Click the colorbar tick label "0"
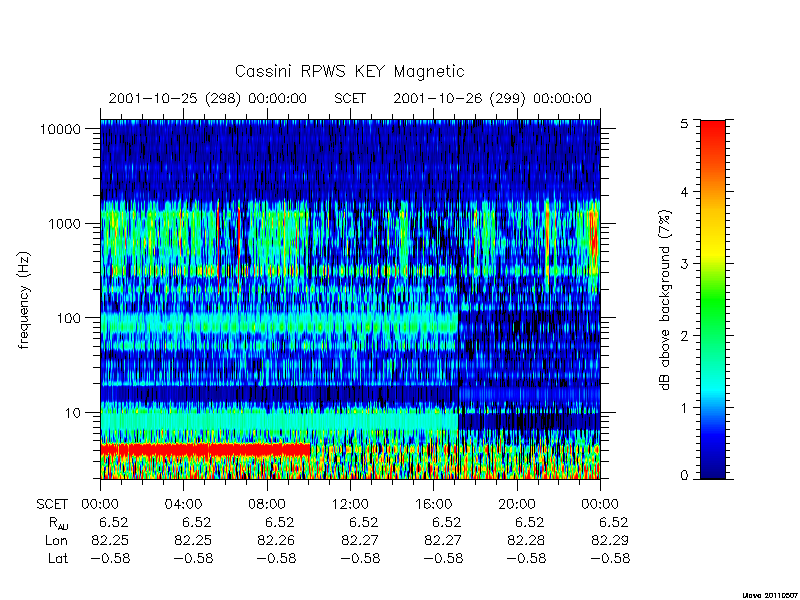 (x=684, y=476)
